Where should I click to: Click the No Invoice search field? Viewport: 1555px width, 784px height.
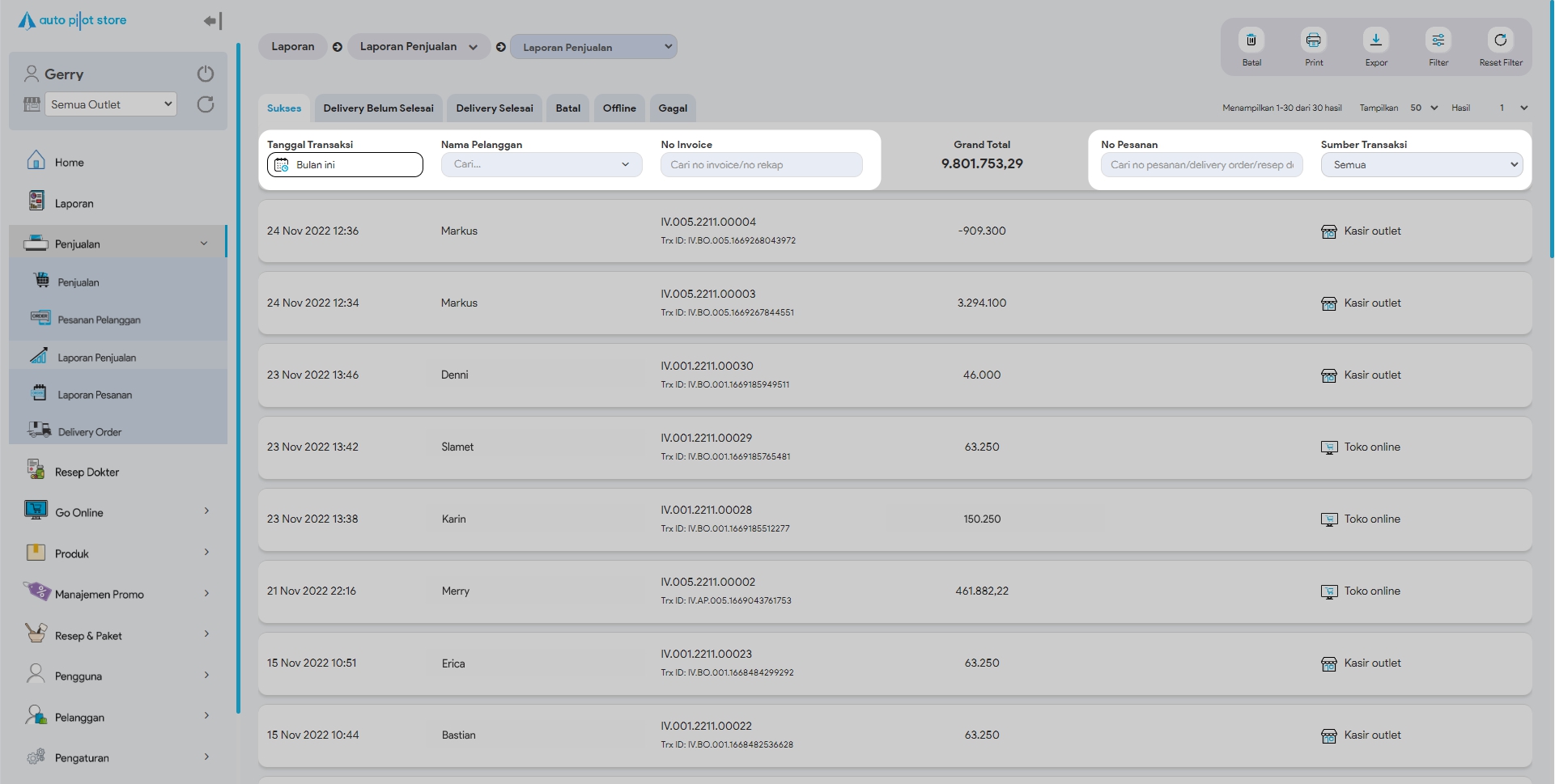pos(761,165)
